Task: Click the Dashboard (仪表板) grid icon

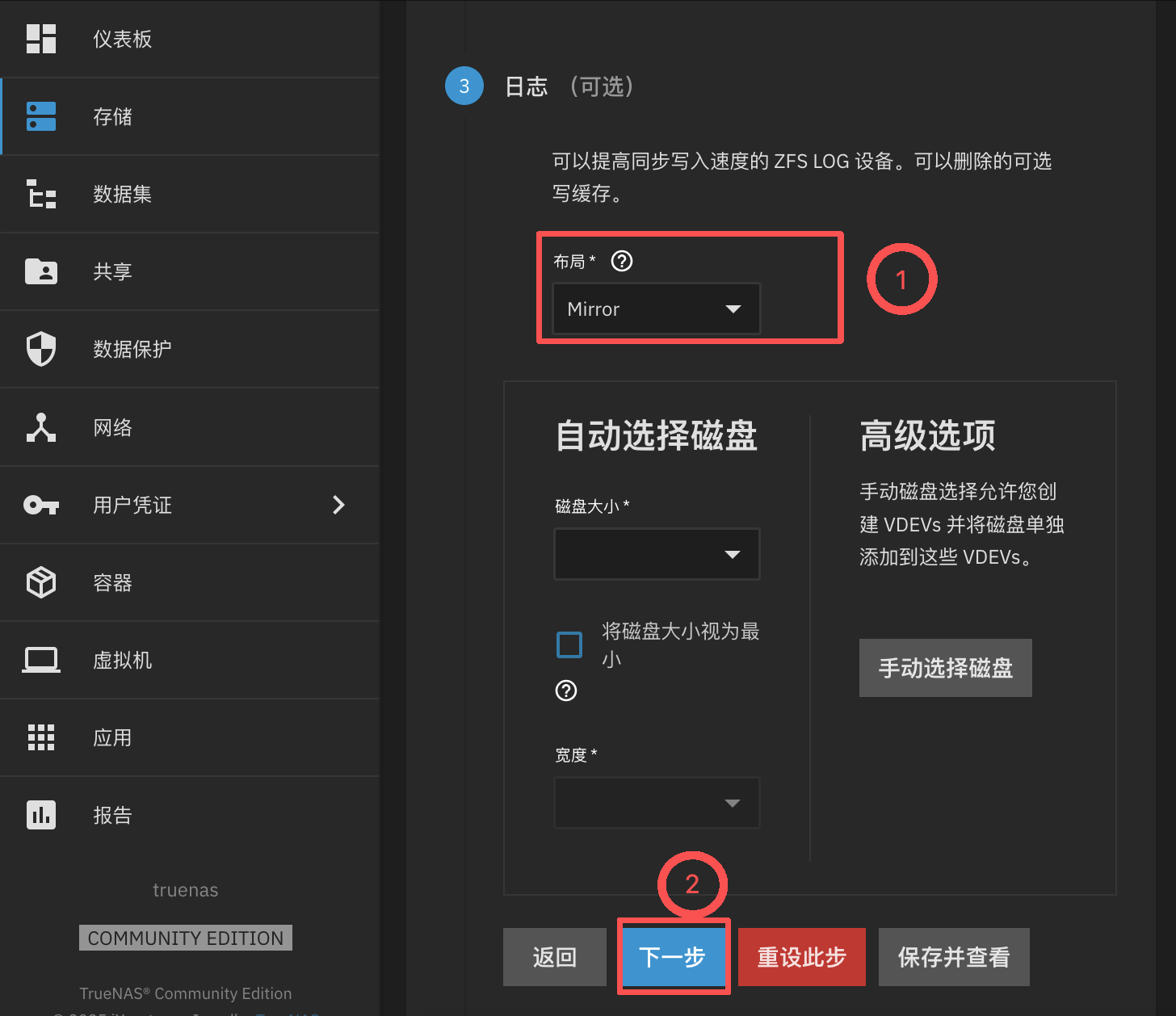Action: click(x=41, y=39)
